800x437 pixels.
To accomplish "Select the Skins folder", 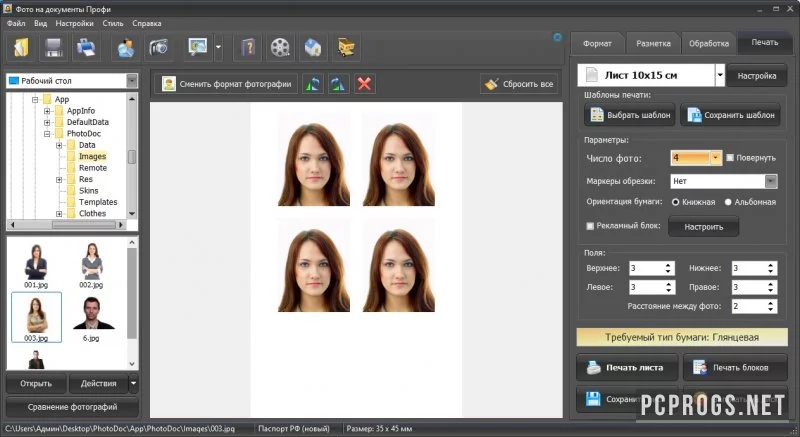I will (88, 191).
